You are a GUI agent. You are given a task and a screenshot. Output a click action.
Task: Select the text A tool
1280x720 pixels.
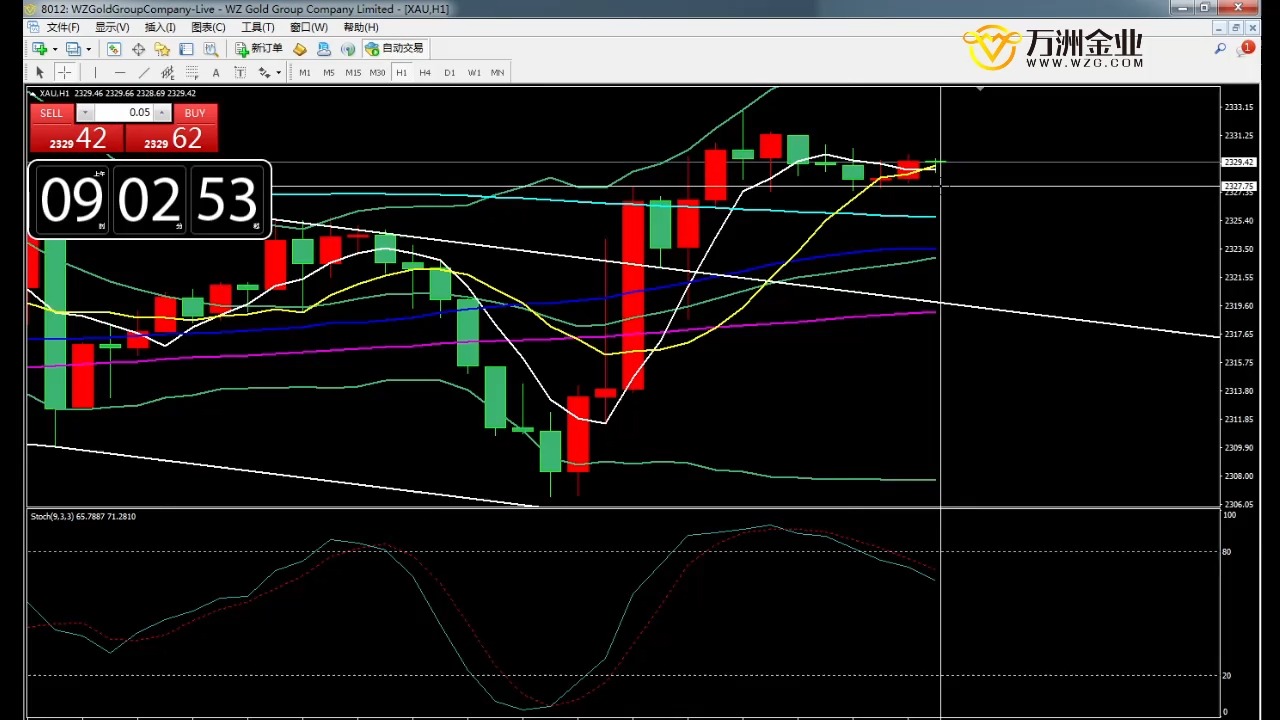(x=216, y=72)
